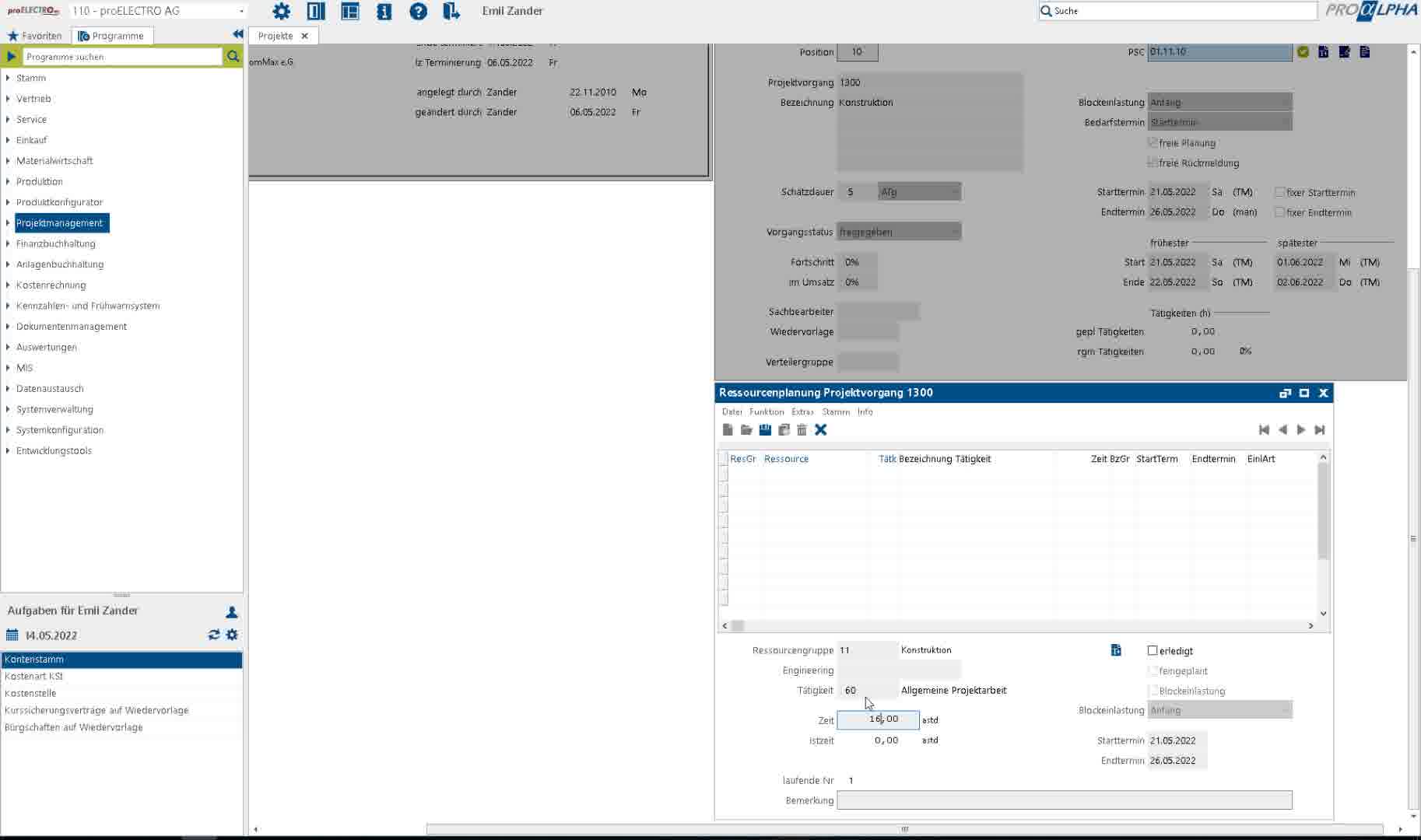The image size is (1421, 840).
Task: Click the global Suche search field
Action: pos(1177,11)
